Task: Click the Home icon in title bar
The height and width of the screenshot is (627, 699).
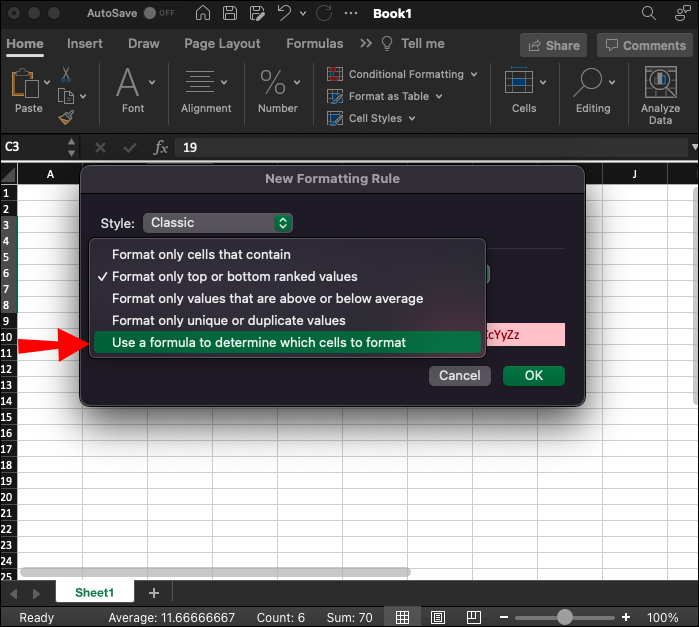Action: point(203,14)
